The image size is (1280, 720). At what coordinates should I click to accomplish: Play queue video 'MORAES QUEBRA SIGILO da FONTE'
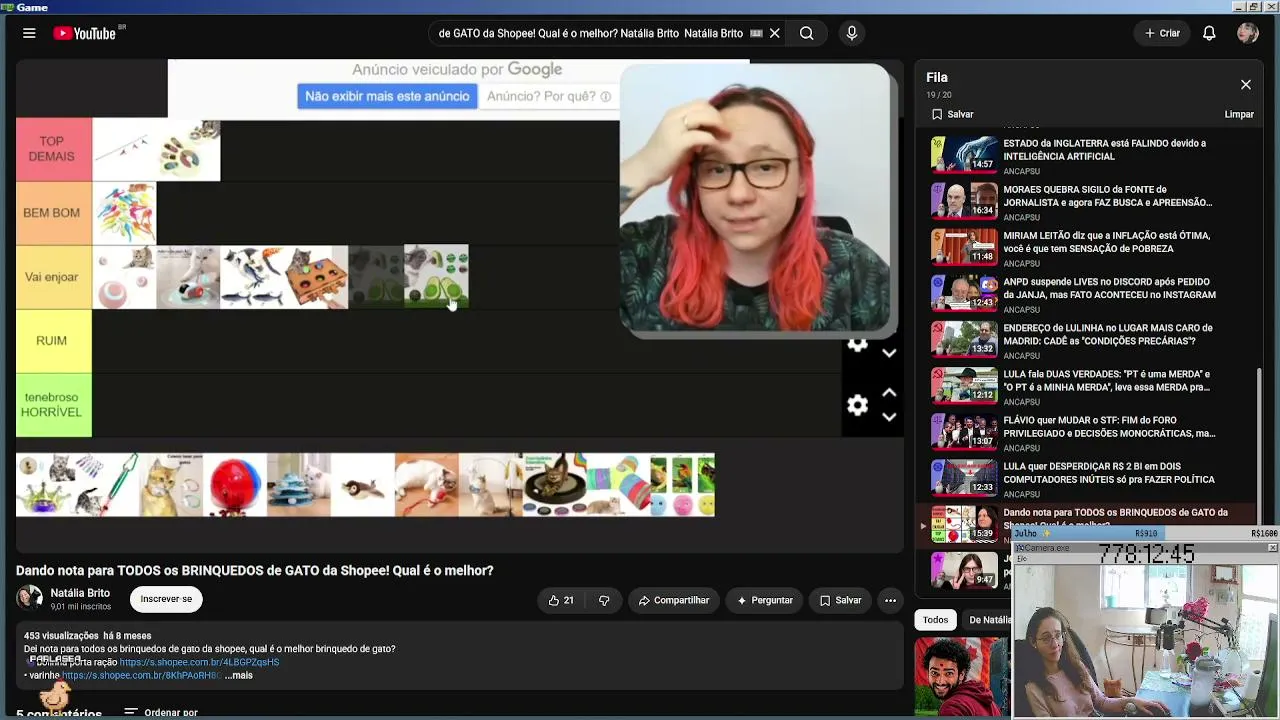point(1108,196)
